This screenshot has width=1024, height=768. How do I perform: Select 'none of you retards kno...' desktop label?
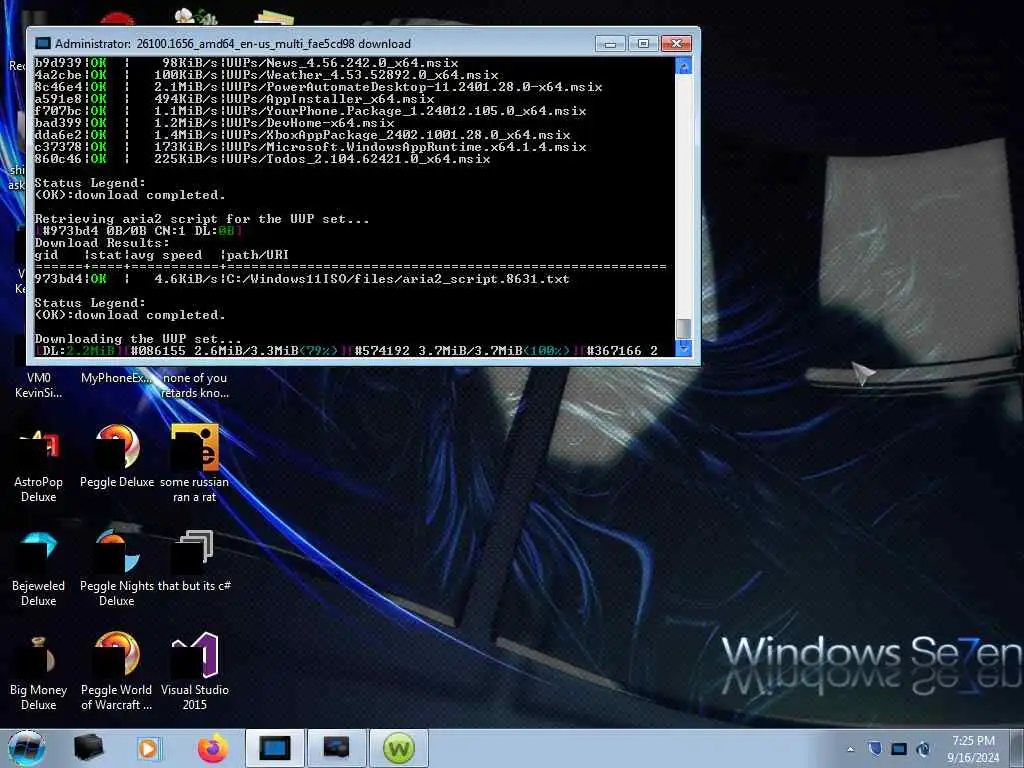click(195, 385)
